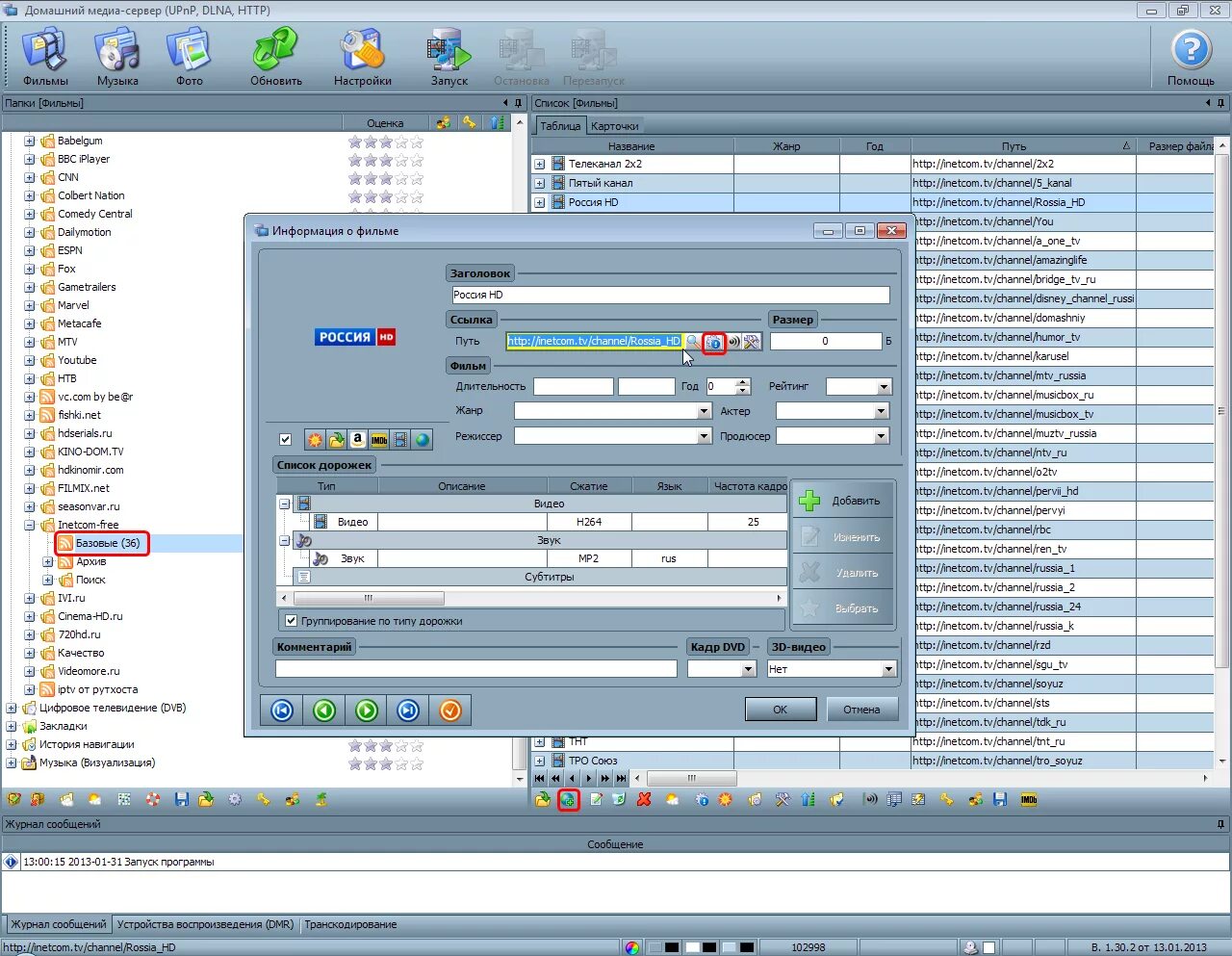Click the Отмена button
Image resolution: width=1232 pixels, height=956 pixels.
[x=861, y=710]
